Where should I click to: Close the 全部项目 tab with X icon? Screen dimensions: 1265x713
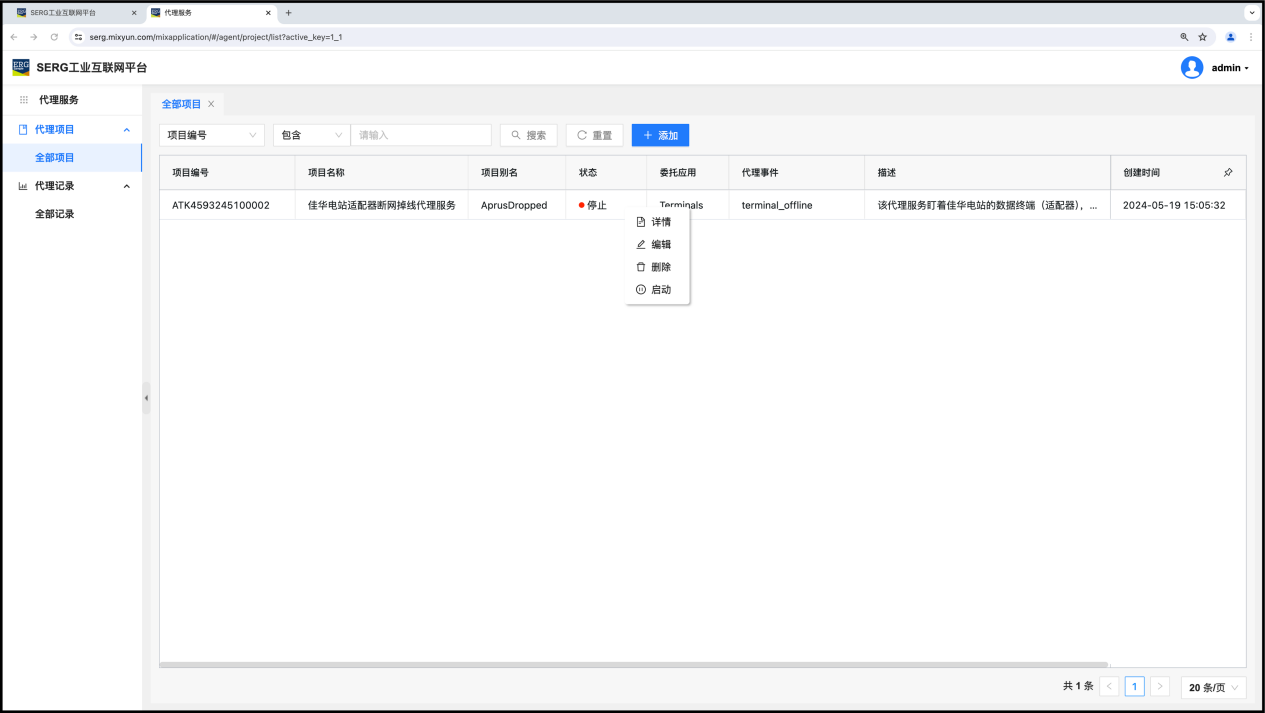click(211, 104)
